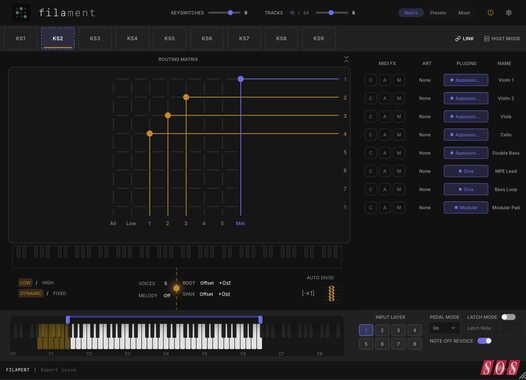This screenshot has height=380, width=526.
Task: Toggle C MIDI FX for Modular Pad
Action: pyautogui.click(x=370, y=208)
